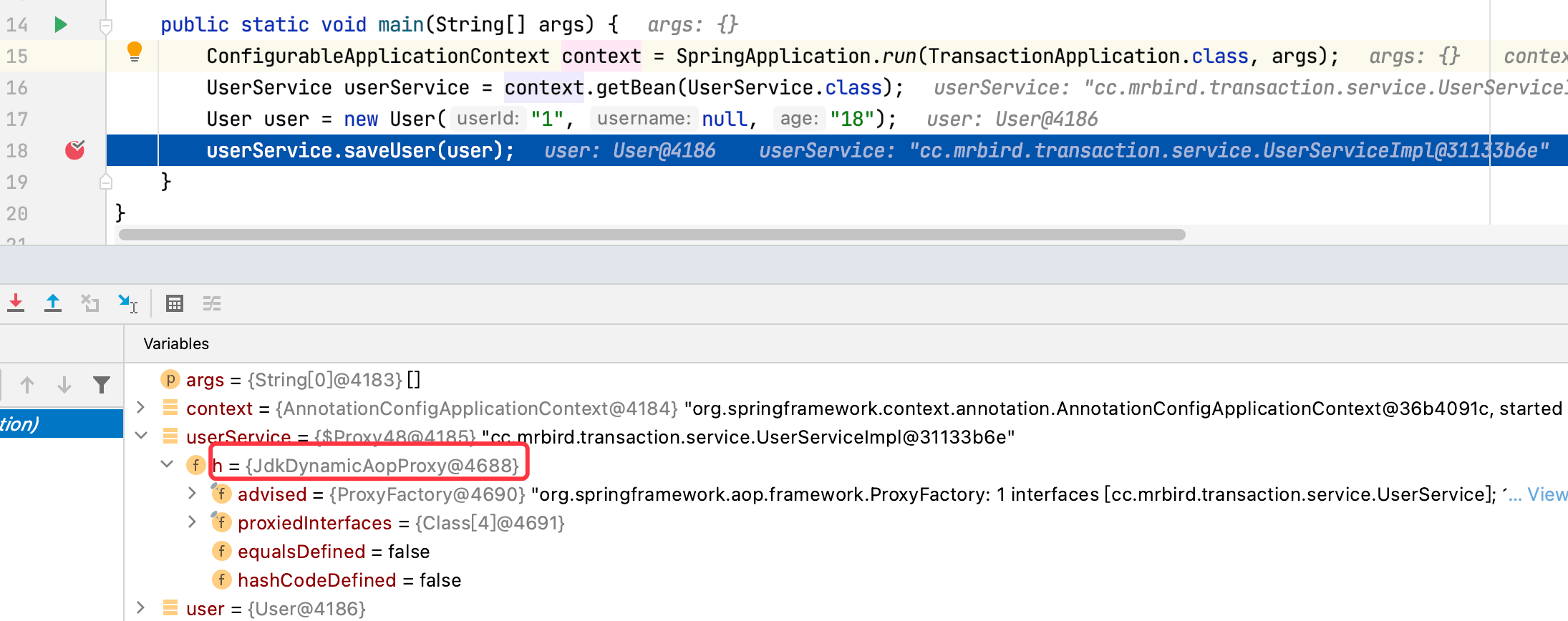Click the Step Into download-arrow icon
This screenshot has height=621, width=1568.
click(x=16, y=303)
